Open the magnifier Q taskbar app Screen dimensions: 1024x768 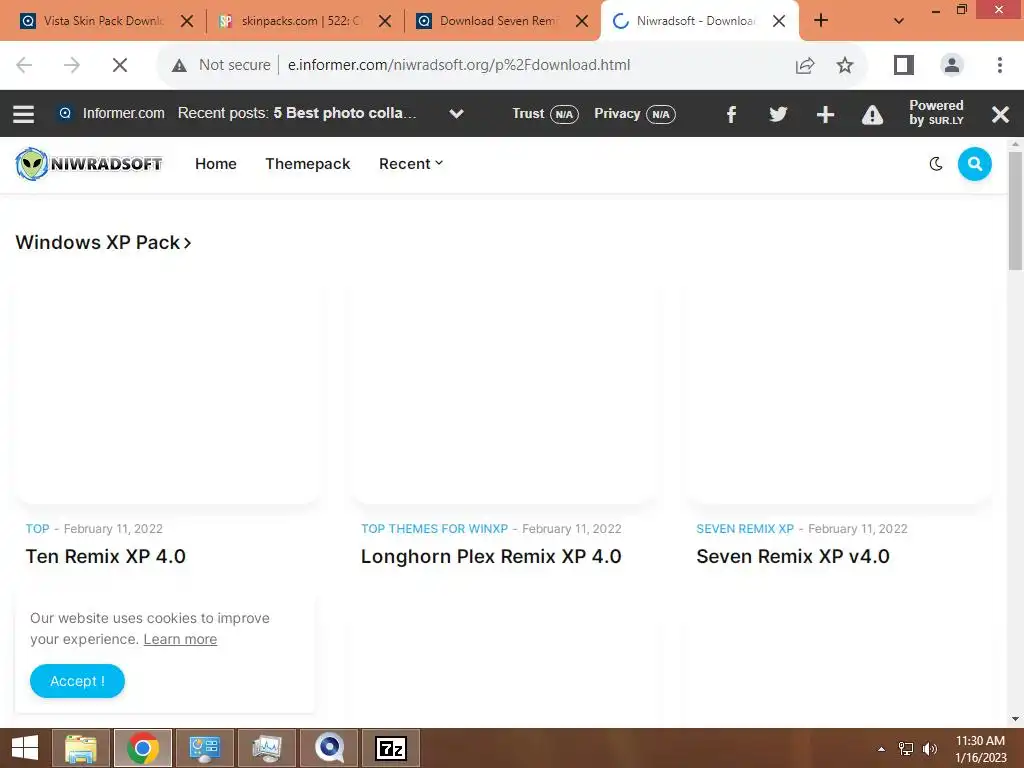pos(329,748)
